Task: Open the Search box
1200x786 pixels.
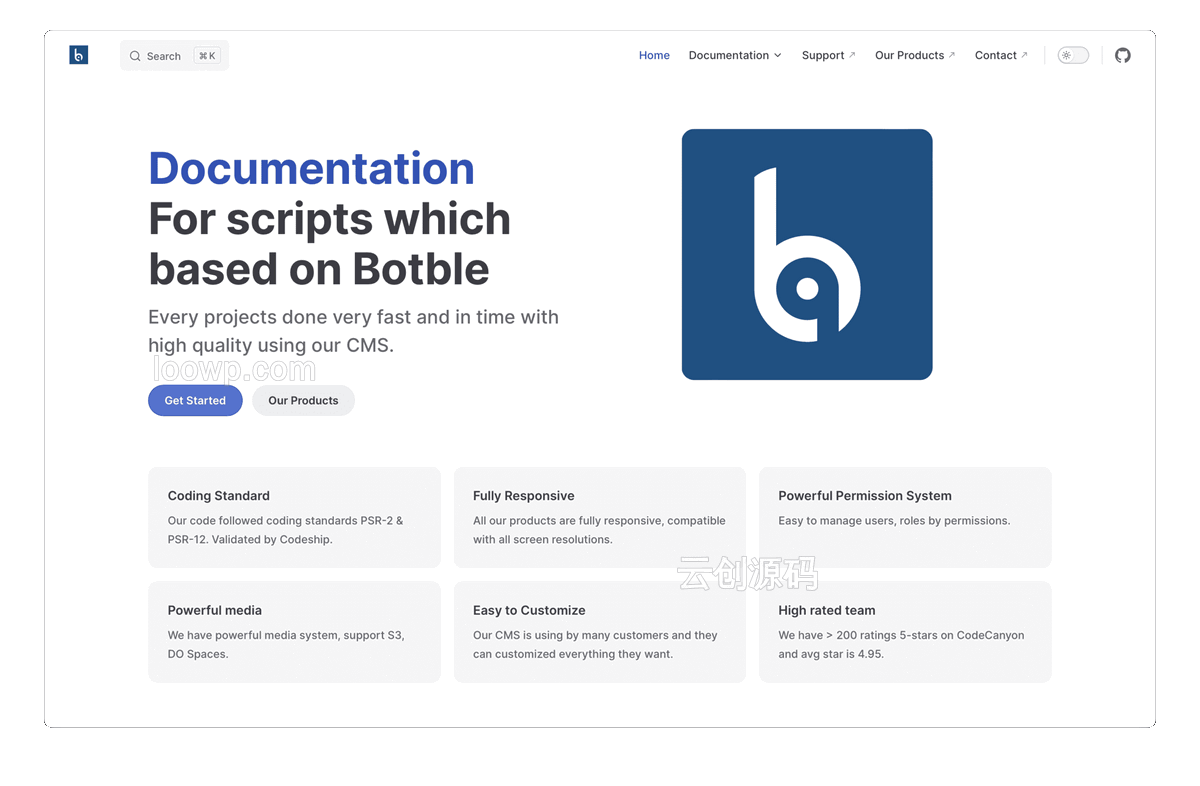Action: tap(174, 56)
